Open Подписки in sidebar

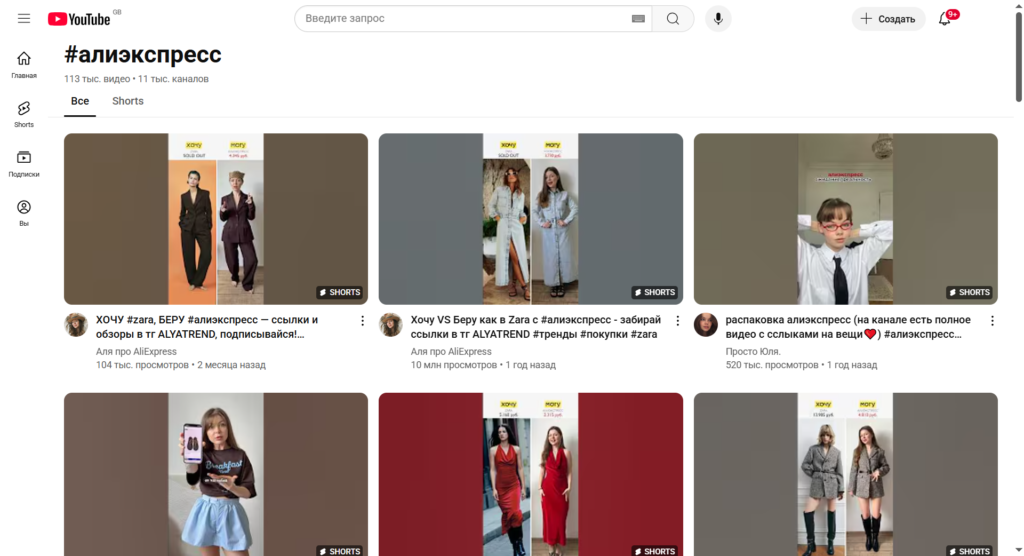tap(24, 163)
